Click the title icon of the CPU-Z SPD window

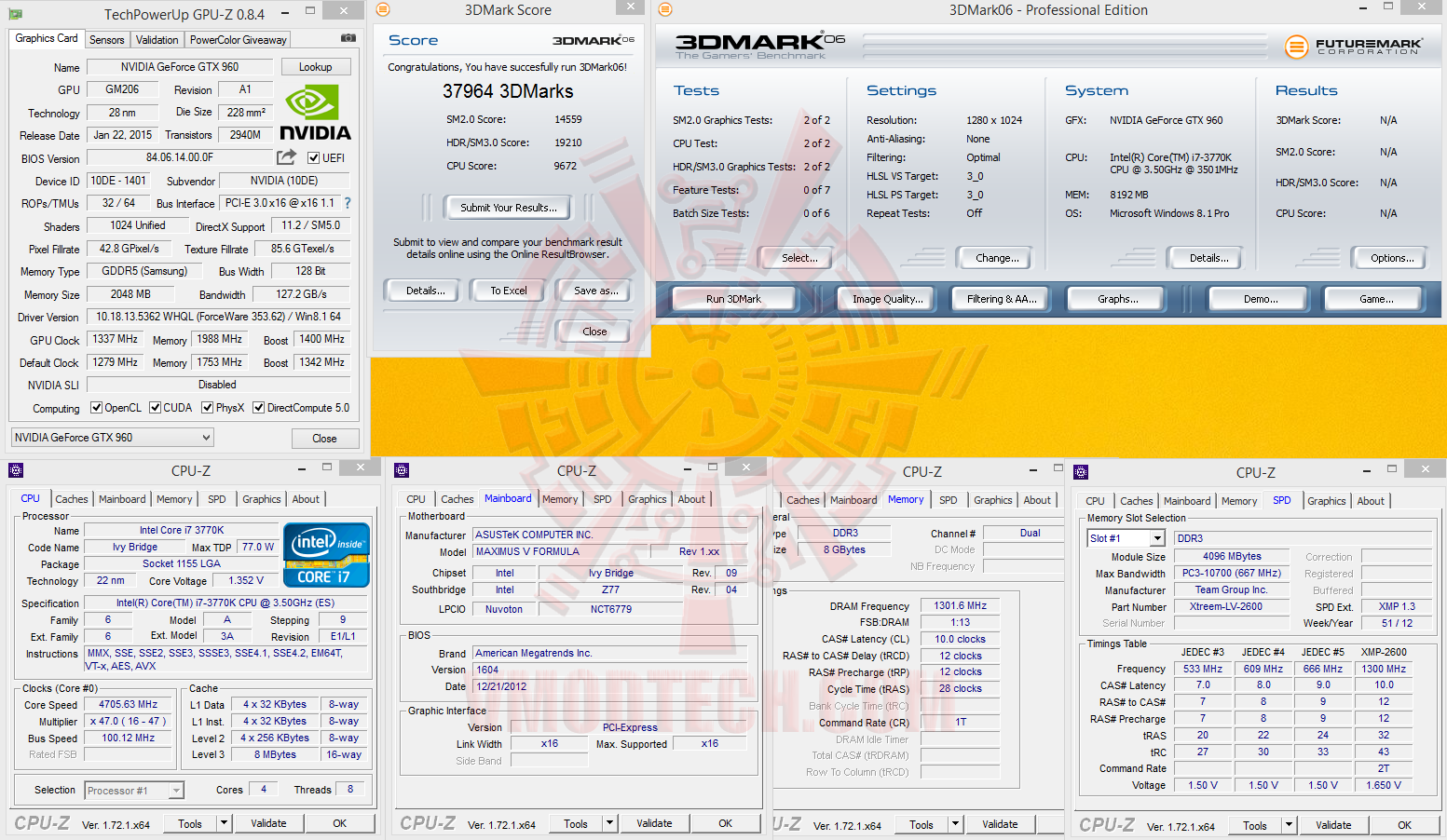point(1081,472)
